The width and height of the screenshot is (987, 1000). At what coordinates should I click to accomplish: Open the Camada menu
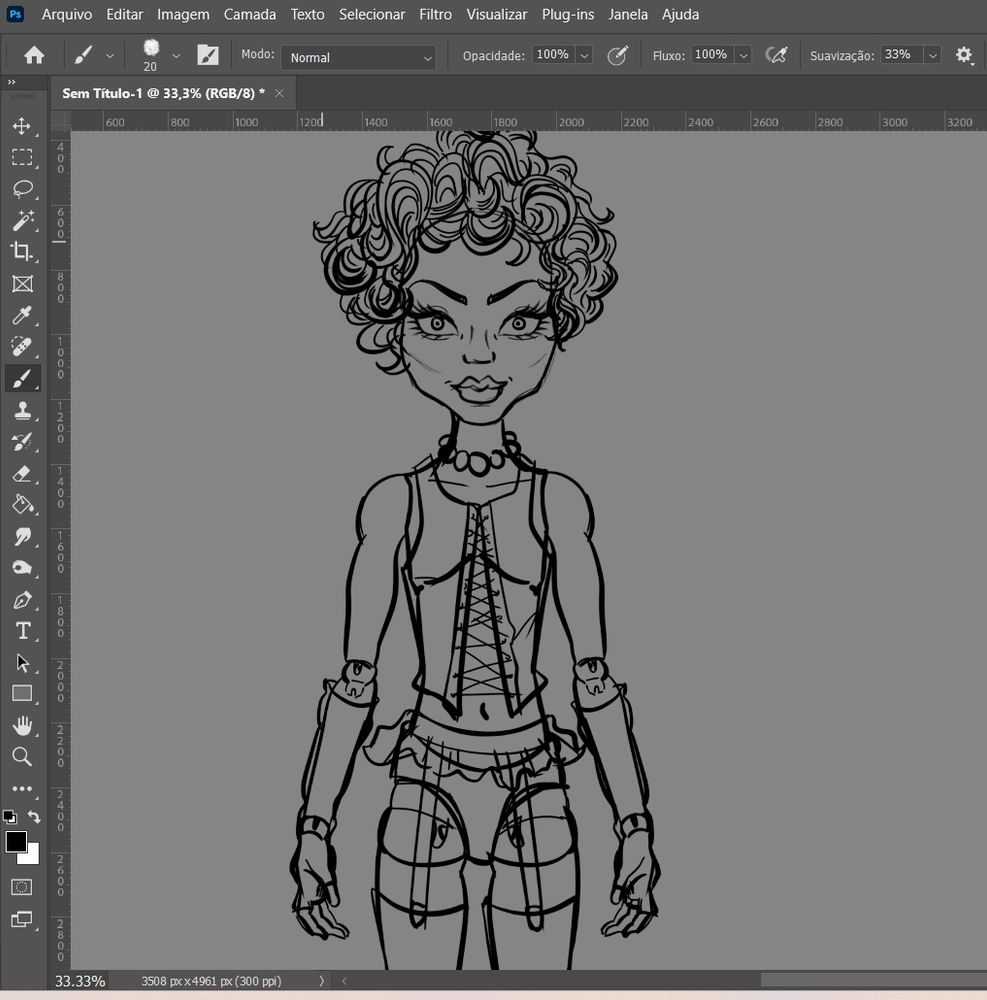250,14
